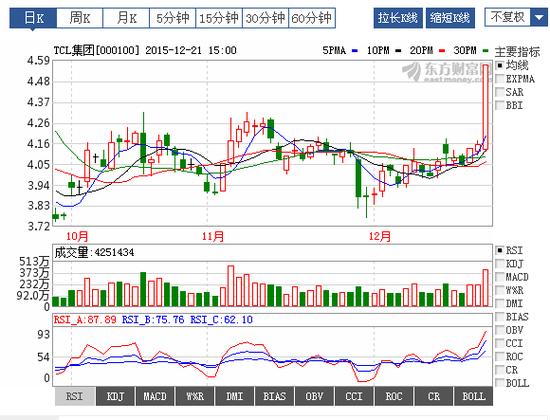Screen dimensions: 550x420
Task: Select the 日K daily chart tab
Action: pos(33,18)
